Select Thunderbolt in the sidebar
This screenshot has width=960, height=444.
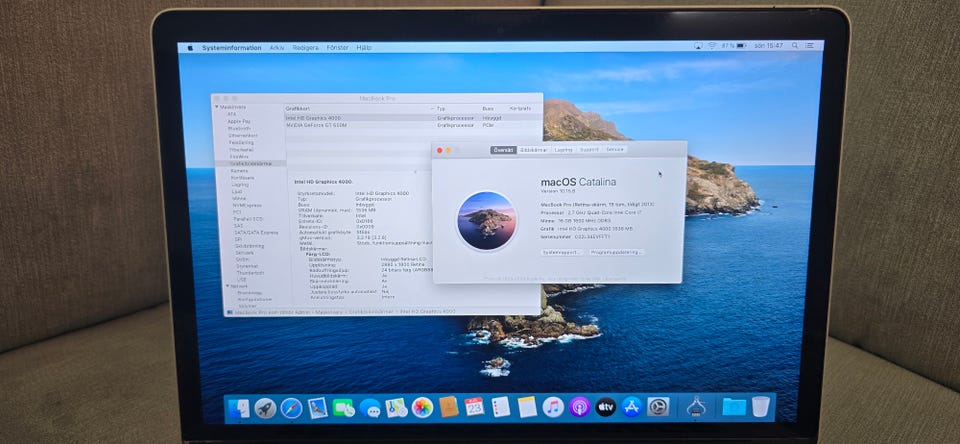[250, 273]
